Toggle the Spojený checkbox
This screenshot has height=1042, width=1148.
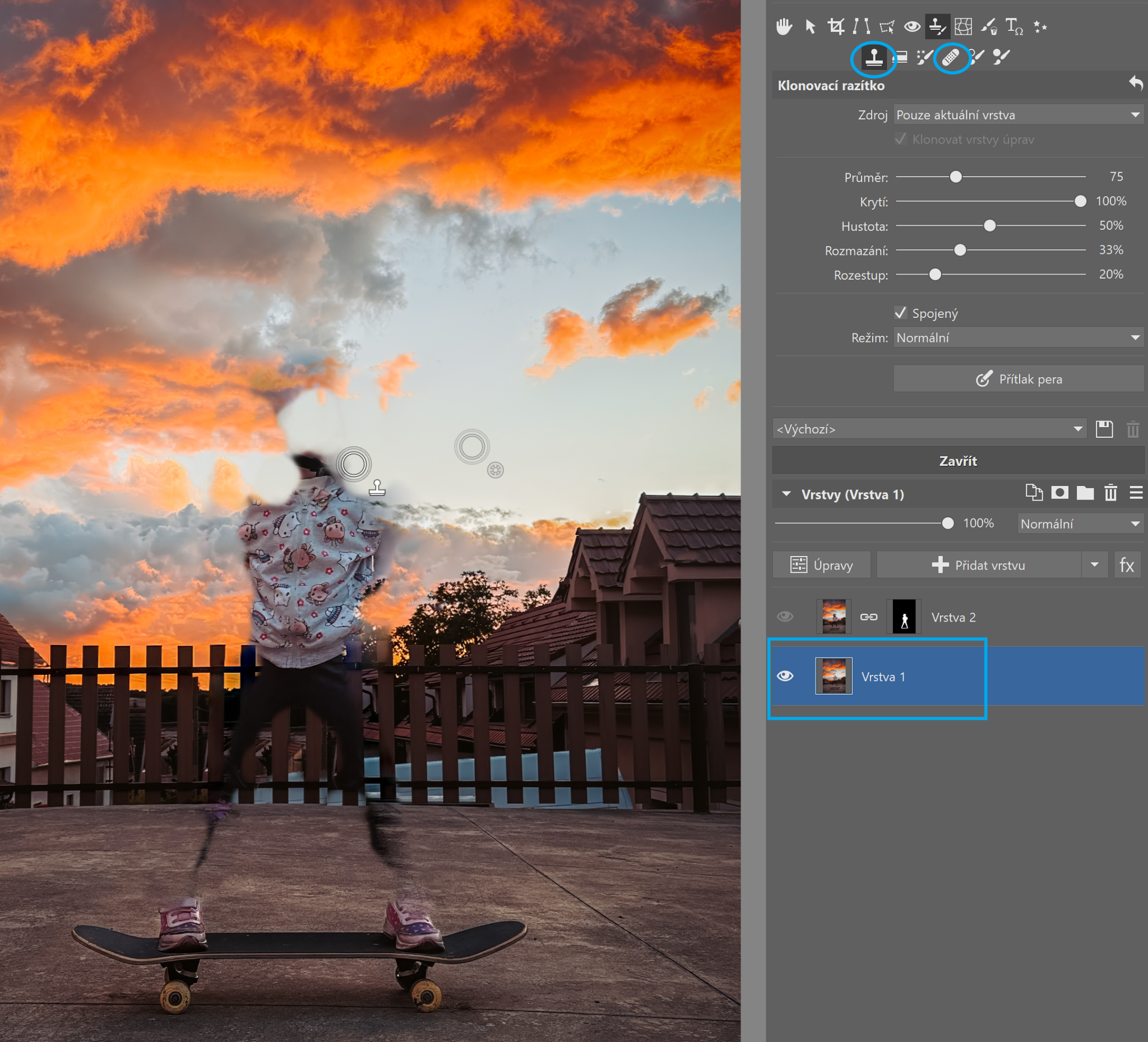[900, 313]
